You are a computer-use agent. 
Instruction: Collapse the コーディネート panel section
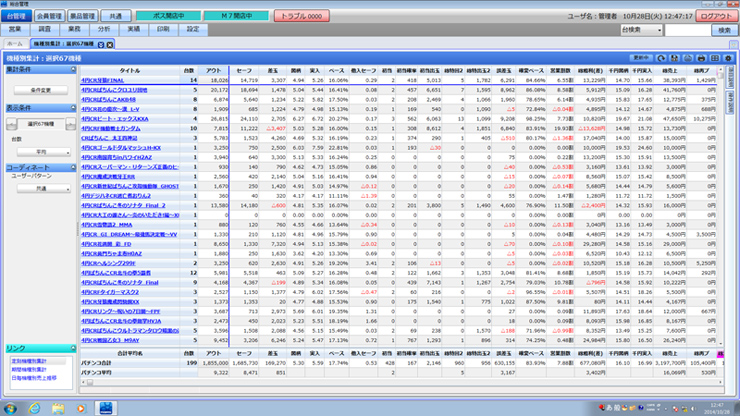(73, 168)
